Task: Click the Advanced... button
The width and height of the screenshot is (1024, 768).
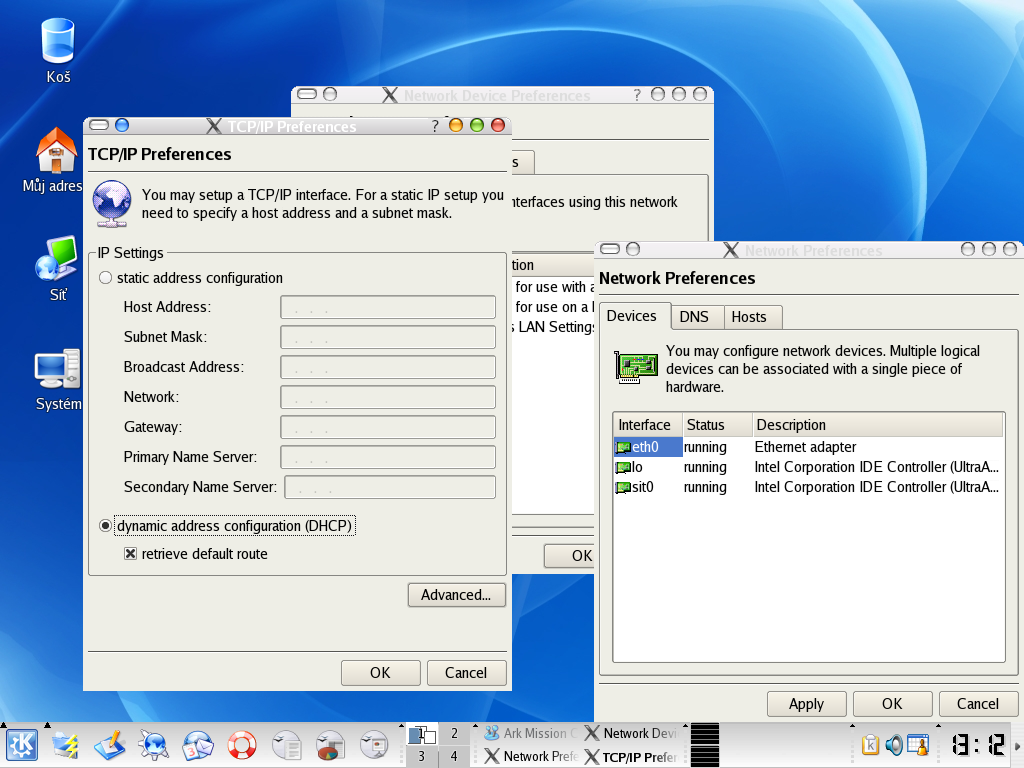Action: (x=456, y=595)
